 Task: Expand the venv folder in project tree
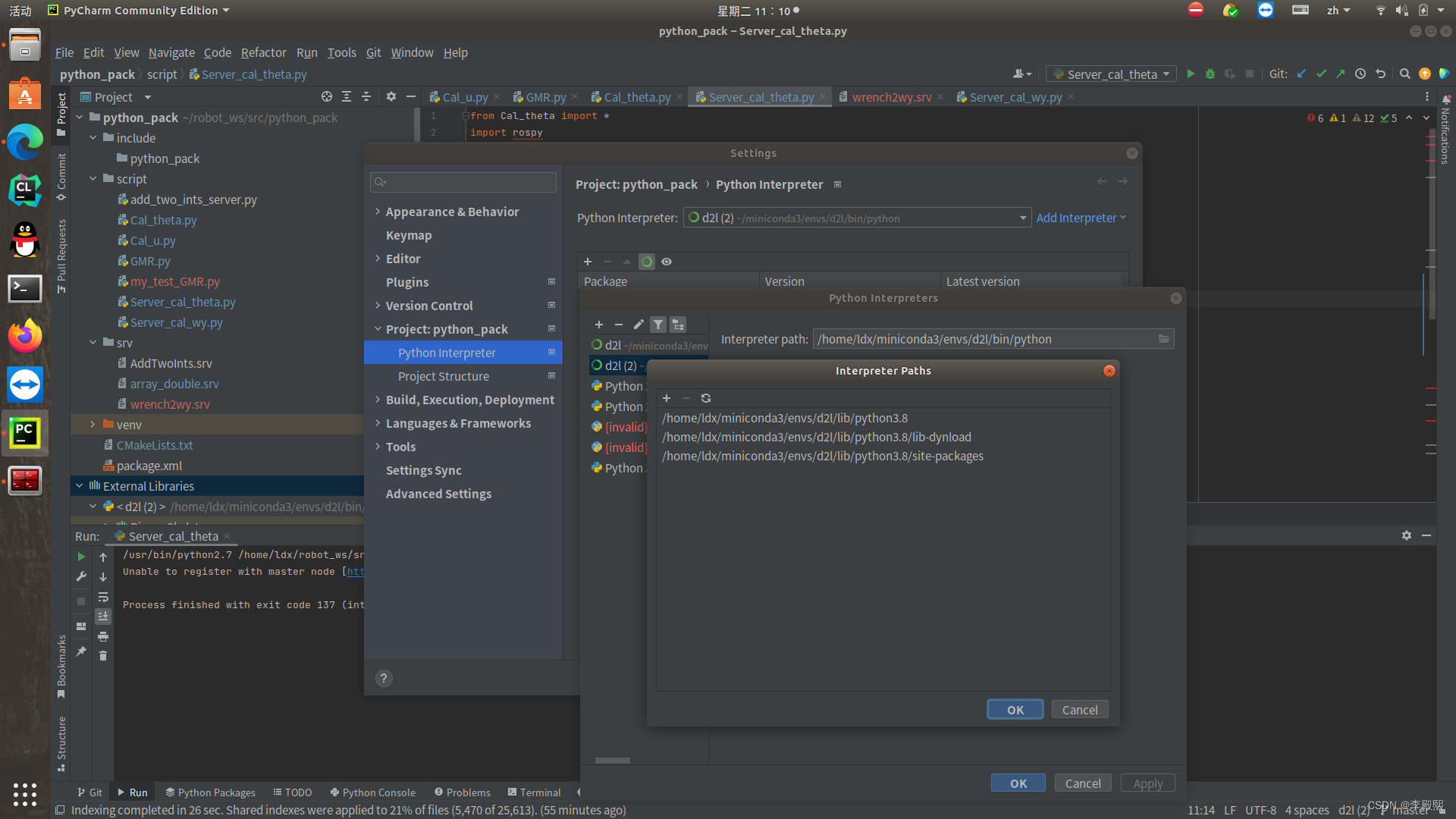(x=93, y=425)
